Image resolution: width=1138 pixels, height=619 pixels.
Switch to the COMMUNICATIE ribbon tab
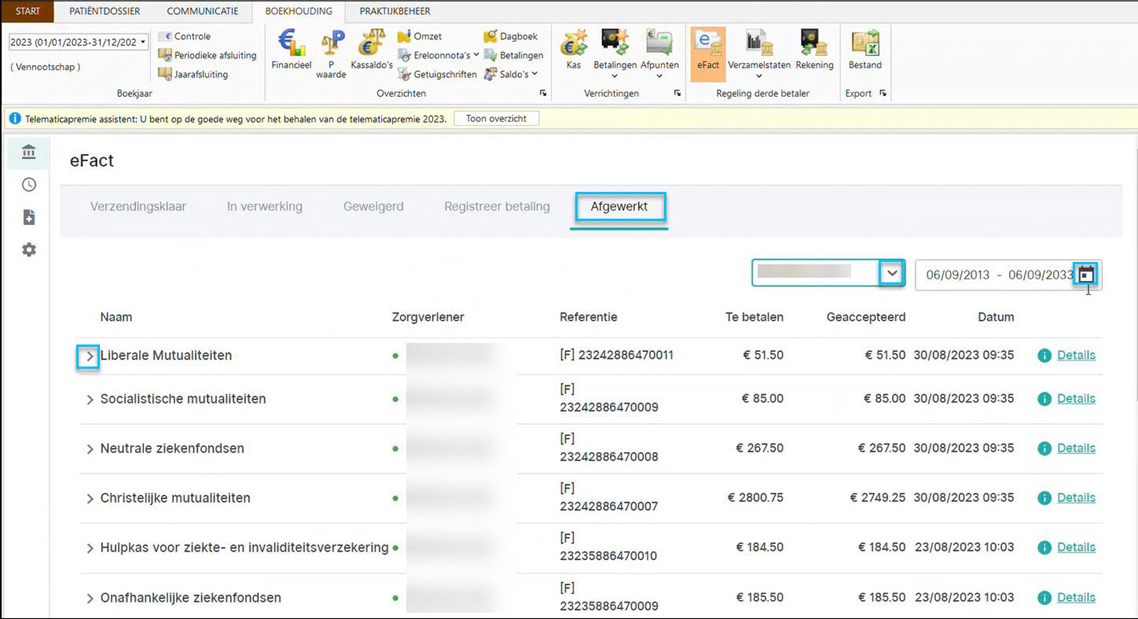202,11
